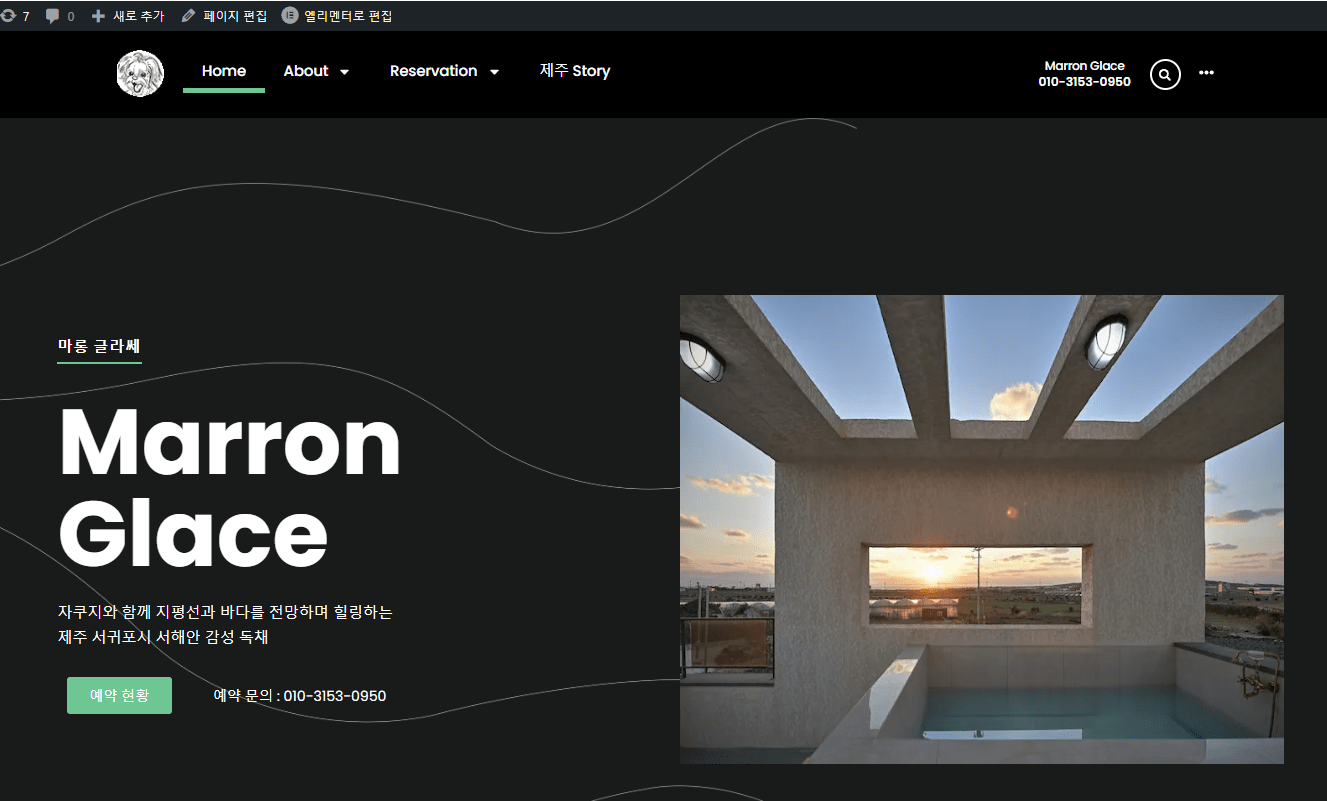Viewport: 1327px width, 801px height.
Task: Click the dog logo in the header
Action: click(140, 74)
